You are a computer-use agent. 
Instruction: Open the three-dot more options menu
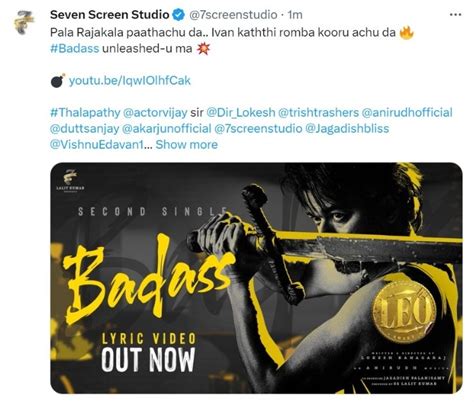tap(455, 15)
